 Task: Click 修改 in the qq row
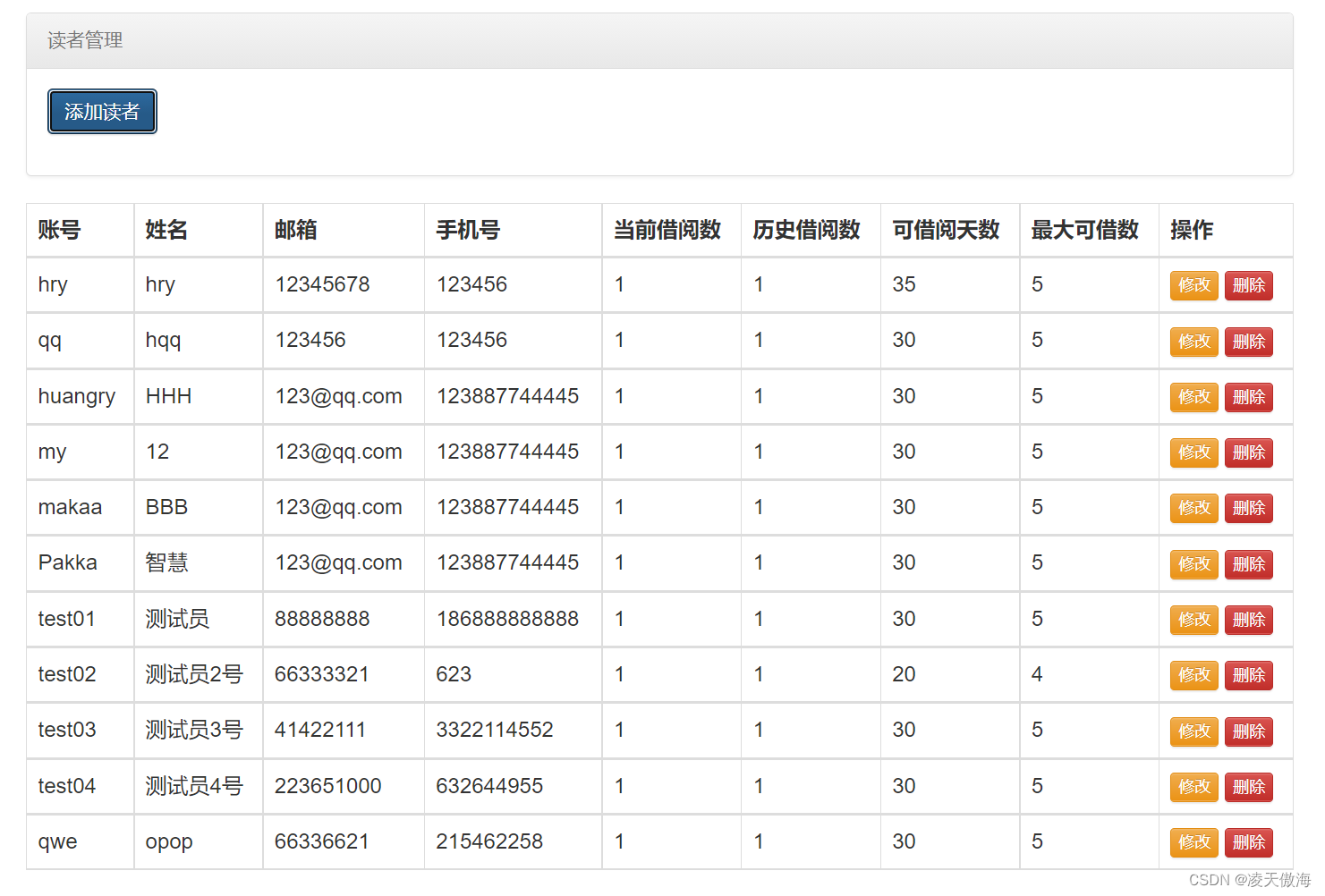pos(1194,342)
